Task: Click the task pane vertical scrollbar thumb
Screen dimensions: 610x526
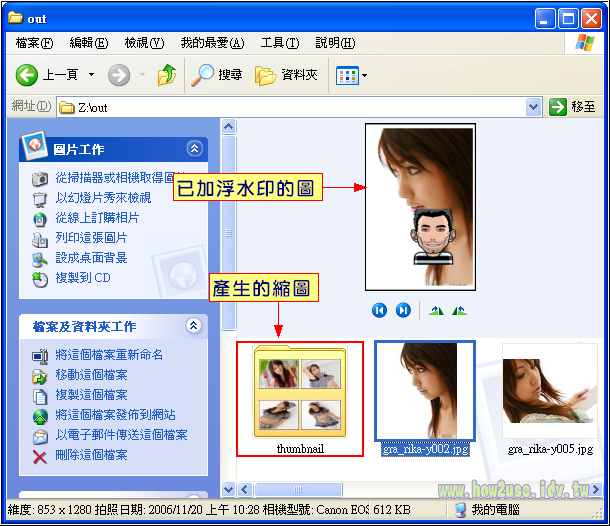Action: 228,233
